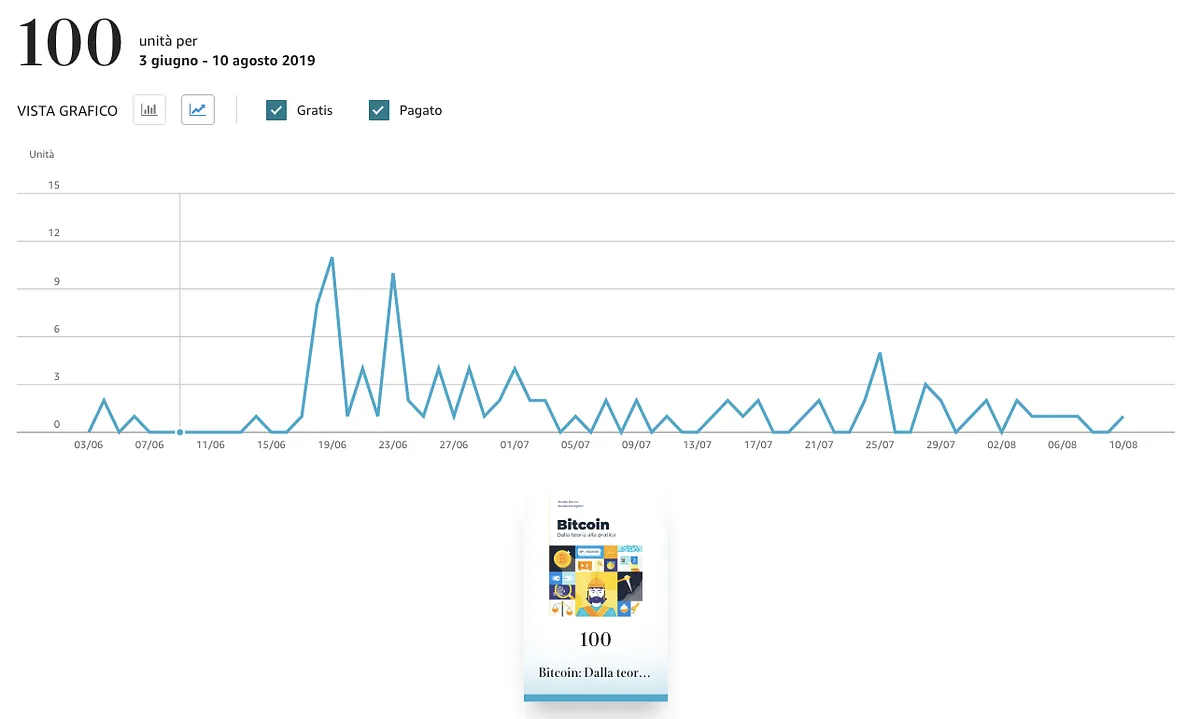Click the 10/08 x-axis date label
Viewport: 1200px width, 719px height.
pos(1122,444)
